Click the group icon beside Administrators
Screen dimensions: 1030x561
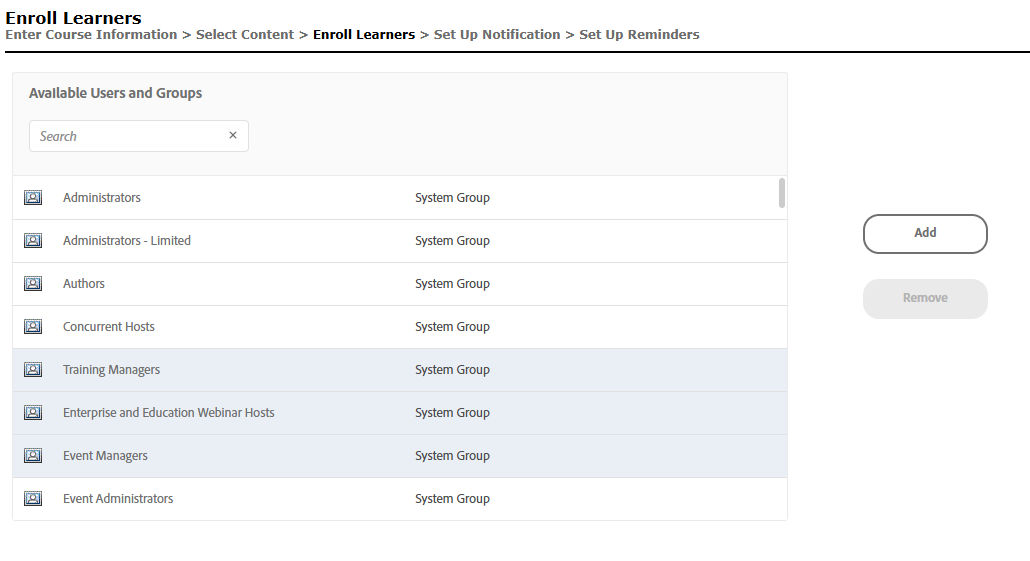coord(33,198)
